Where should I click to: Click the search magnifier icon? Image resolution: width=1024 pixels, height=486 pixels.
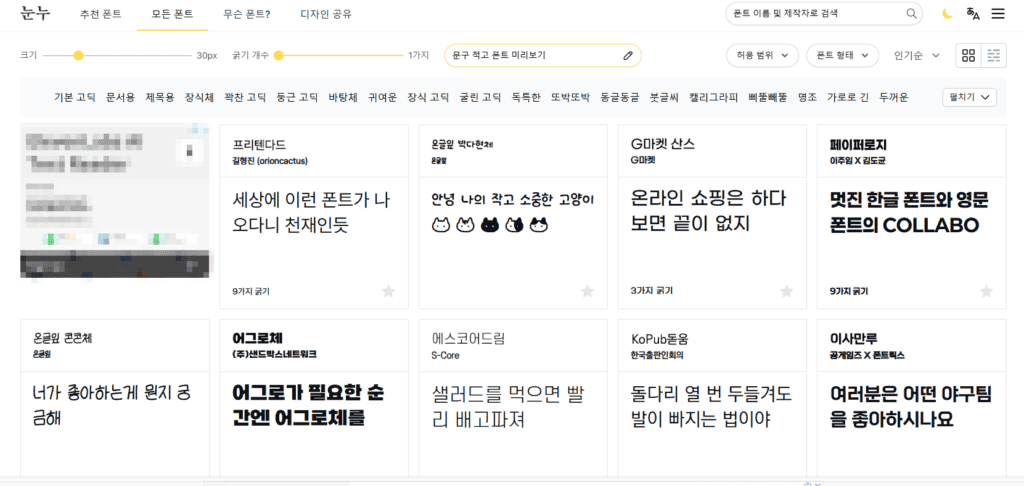911,14
